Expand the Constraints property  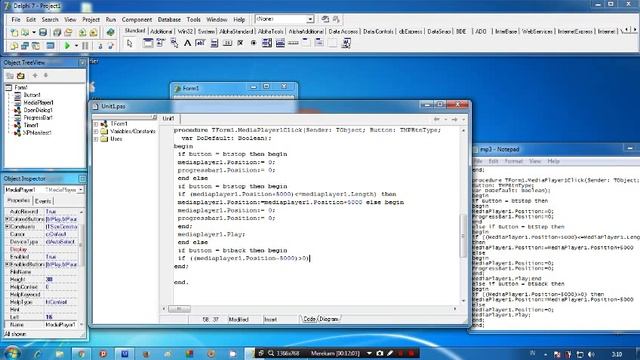7,227
